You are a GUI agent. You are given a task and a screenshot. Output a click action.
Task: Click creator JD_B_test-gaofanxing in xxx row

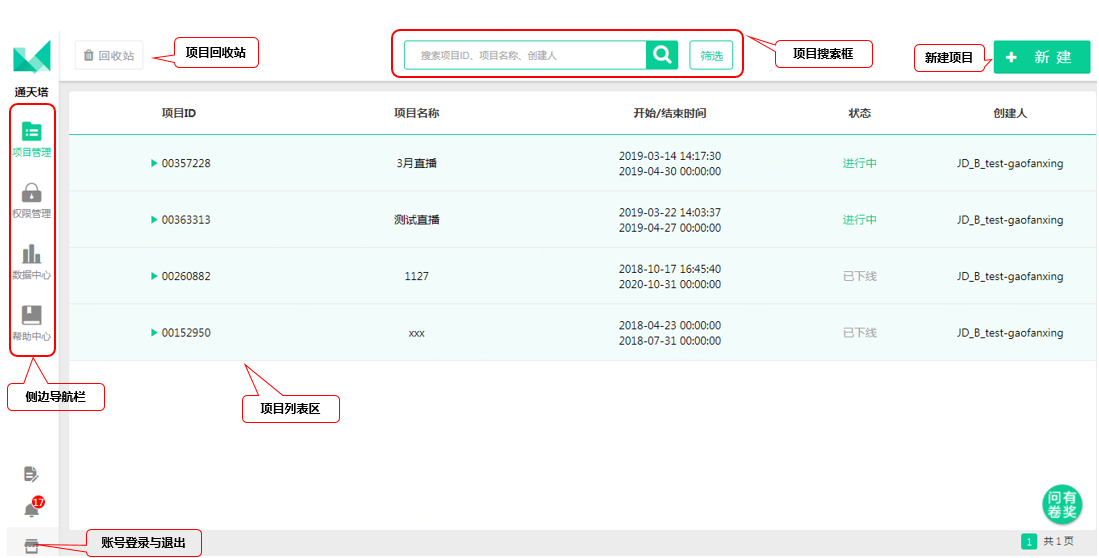coord(1010,333)
